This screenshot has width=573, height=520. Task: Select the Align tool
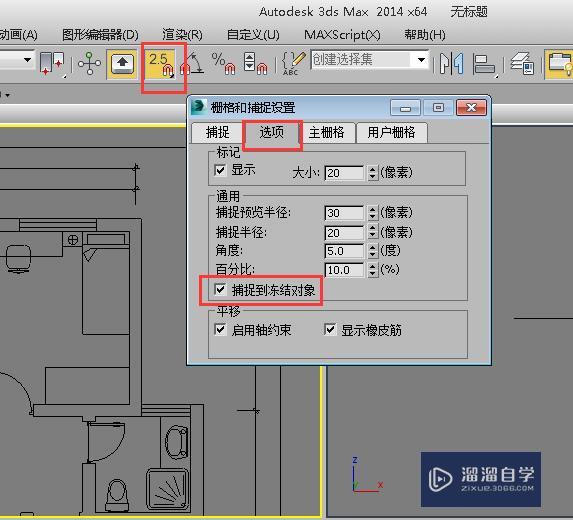[x=485, y=65]
